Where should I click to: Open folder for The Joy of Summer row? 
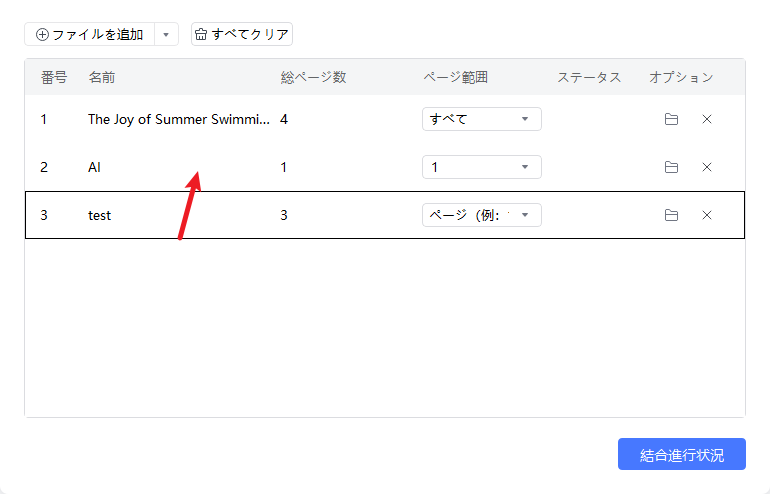coord(671,119)
